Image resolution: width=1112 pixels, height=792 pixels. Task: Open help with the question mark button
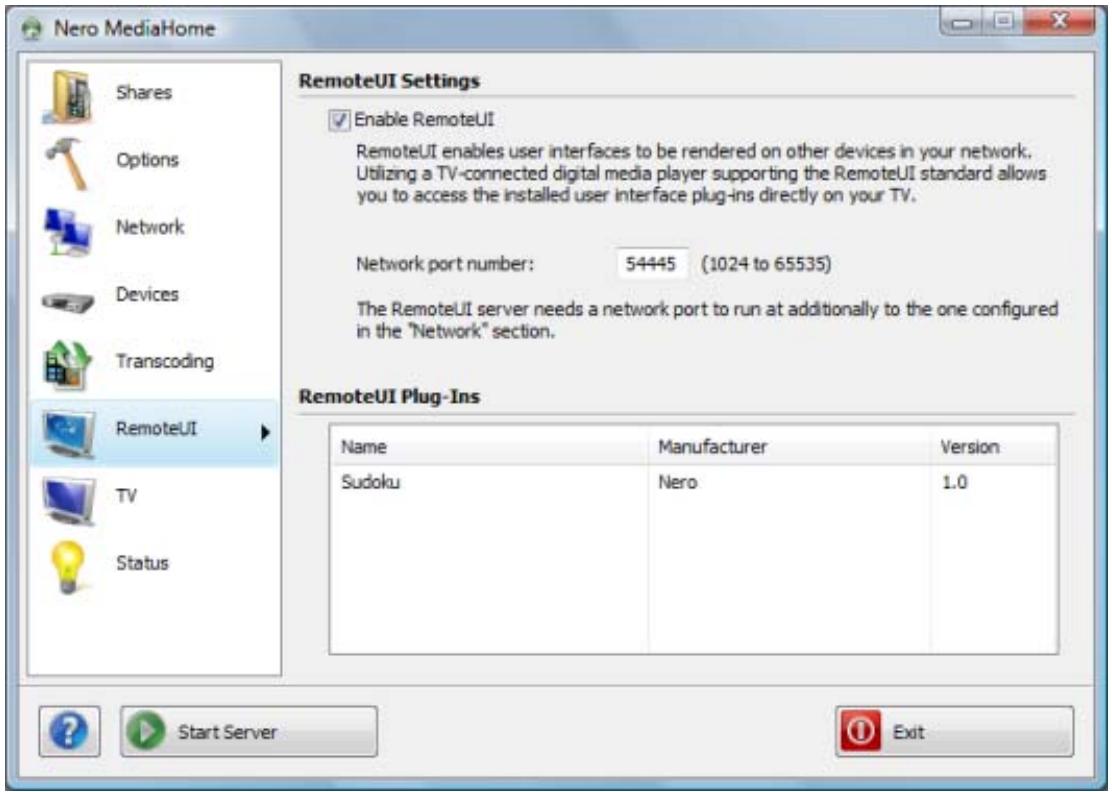click(x=70, y=731)
